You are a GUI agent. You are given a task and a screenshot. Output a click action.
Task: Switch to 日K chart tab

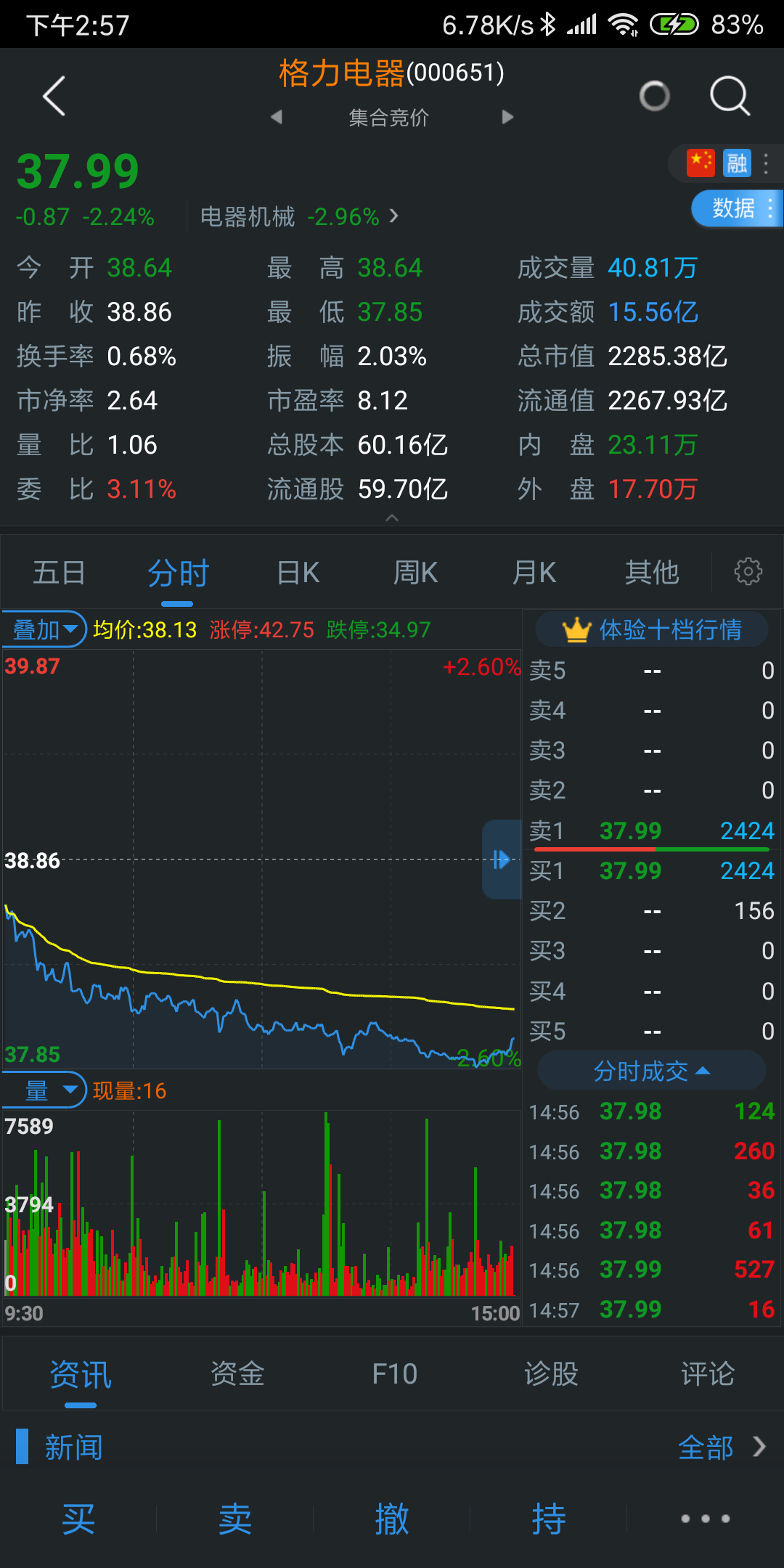point(298,573)
